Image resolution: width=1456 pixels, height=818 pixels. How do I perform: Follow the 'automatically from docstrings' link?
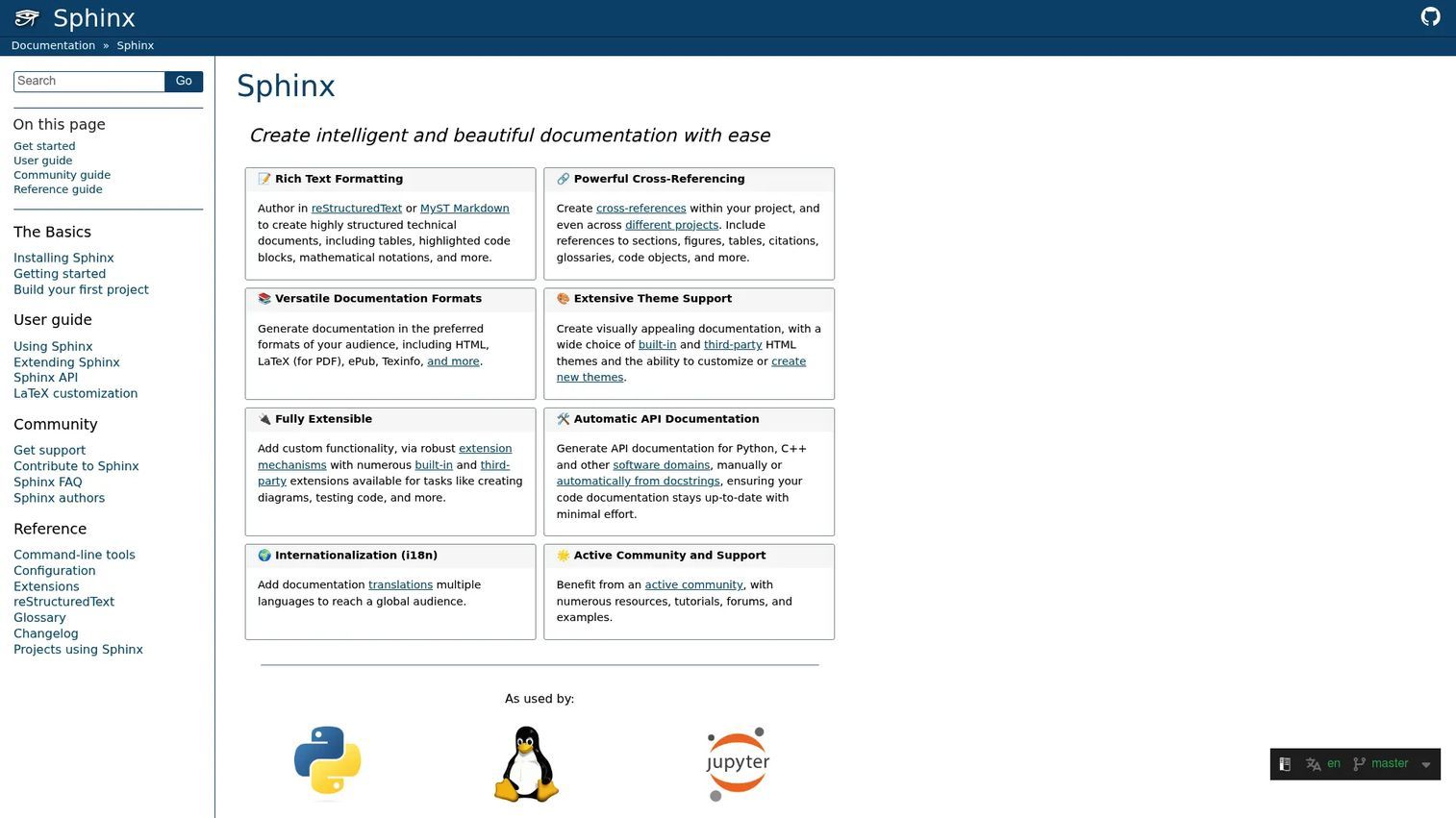point(639,482)
